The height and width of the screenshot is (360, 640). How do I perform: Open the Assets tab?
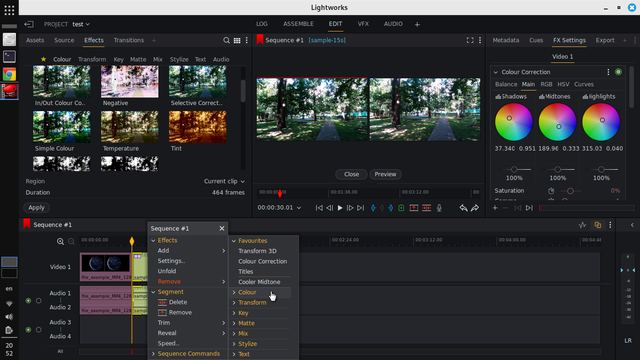(35, 40)
